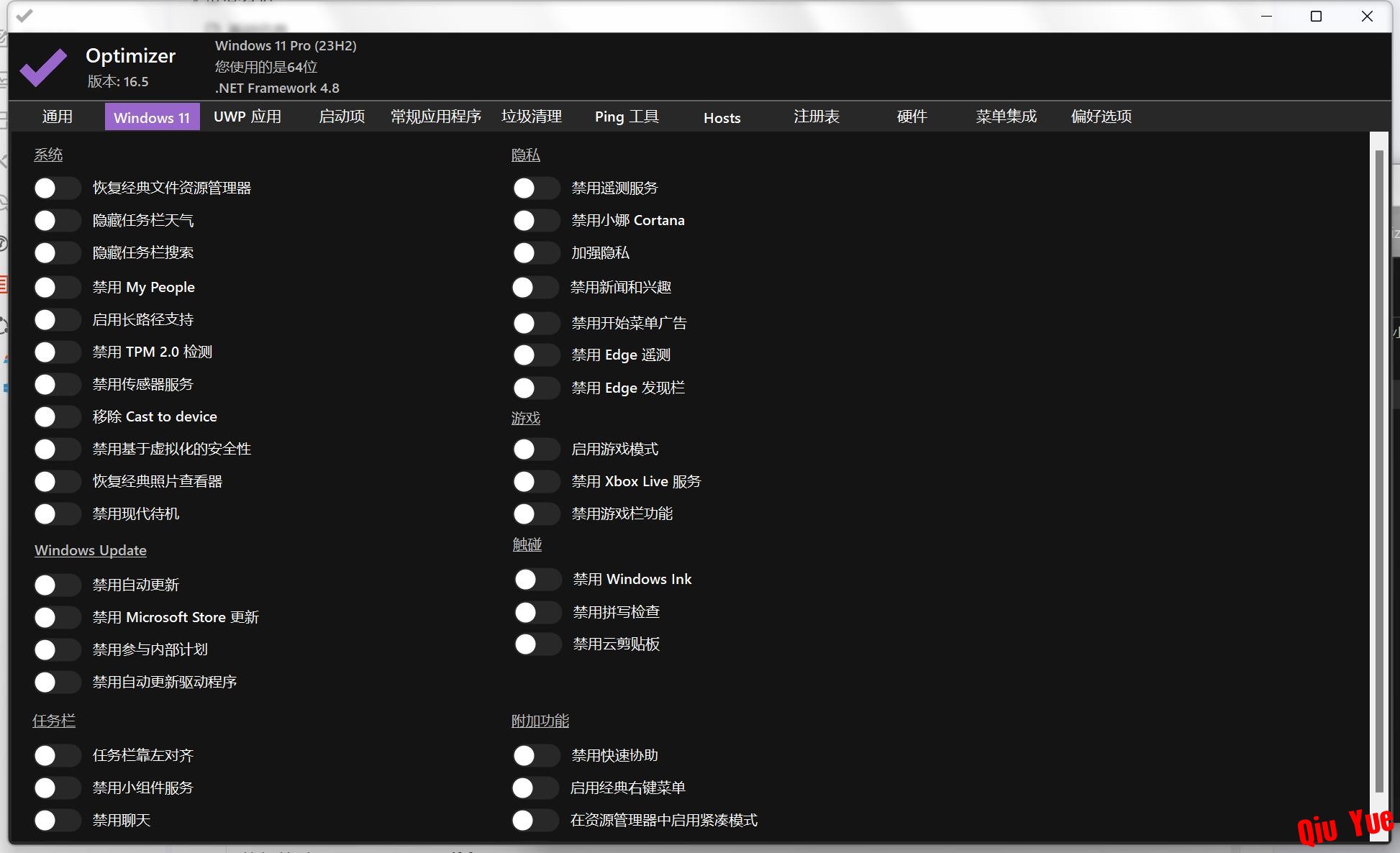Click the 系统 section link

click(48, 155)
